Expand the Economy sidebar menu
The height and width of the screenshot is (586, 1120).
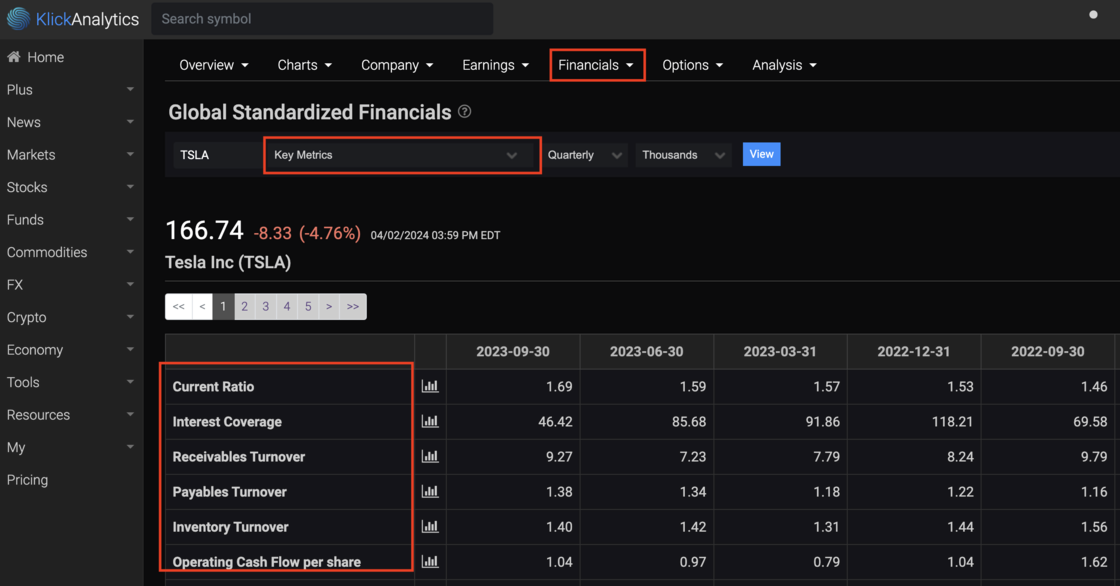pyautogui.click(x=70, y=349)
